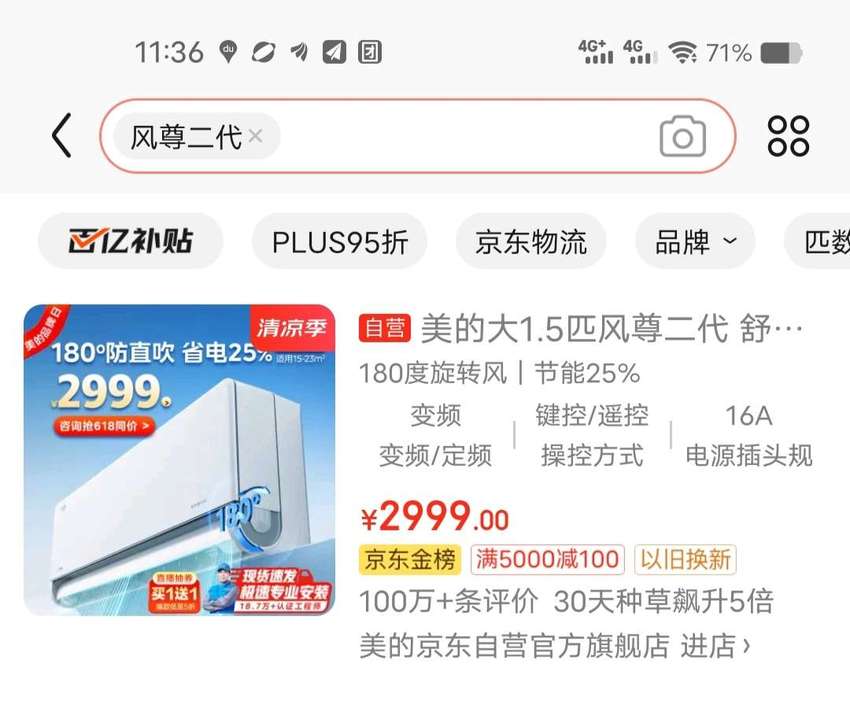Tap the Baidu map notification icon
This screenshot has width=850, height=705.
(228, 53)
